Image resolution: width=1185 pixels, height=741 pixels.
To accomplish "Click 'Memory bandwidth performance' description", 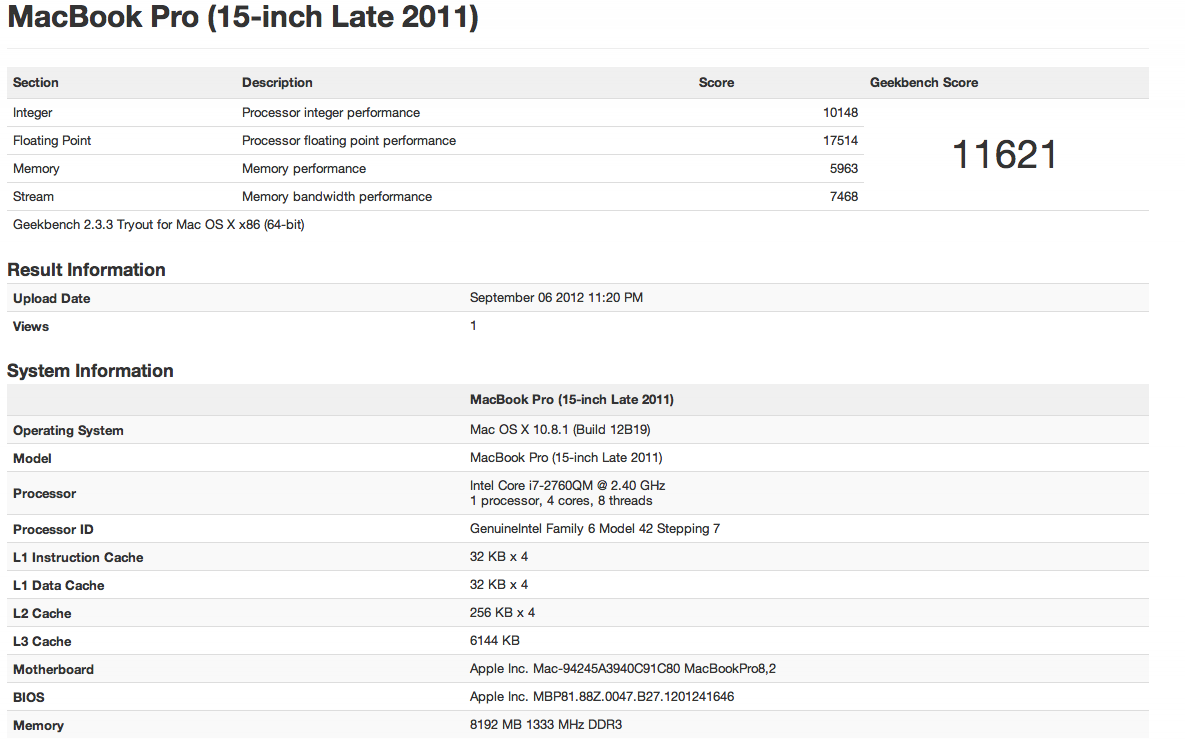I will click(x=336, y=197).
